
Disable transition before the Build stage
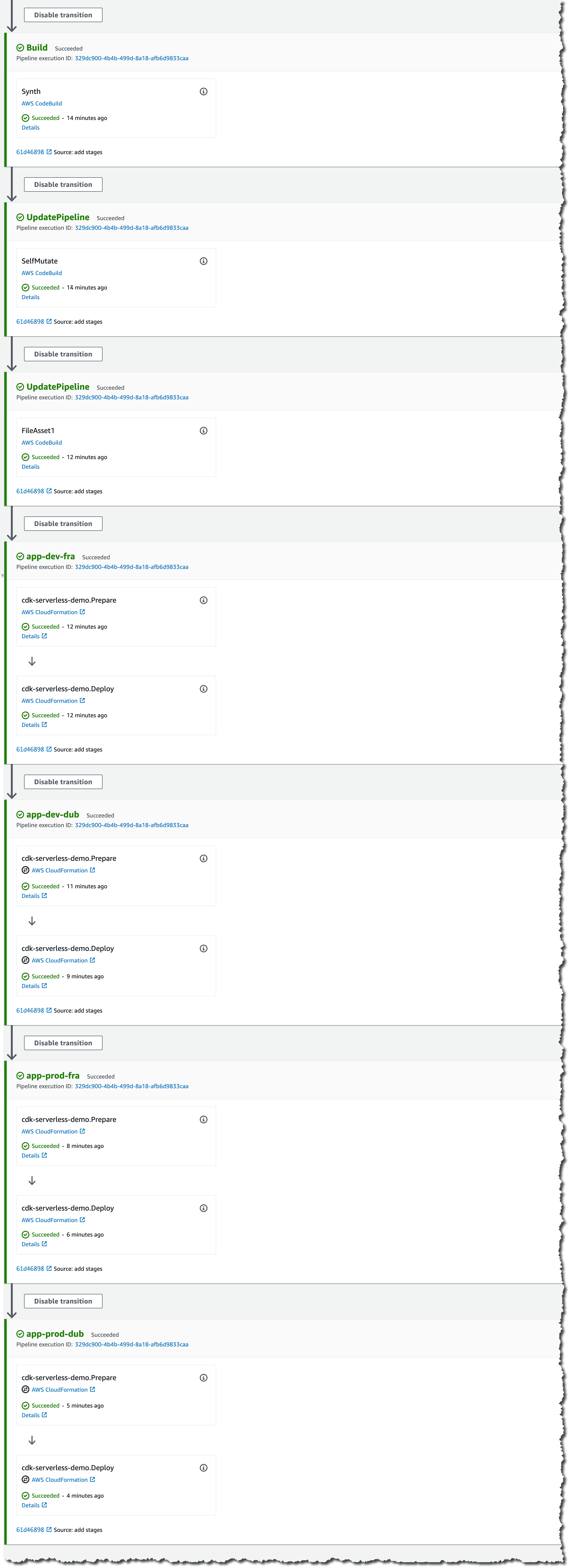coord(63,15)
